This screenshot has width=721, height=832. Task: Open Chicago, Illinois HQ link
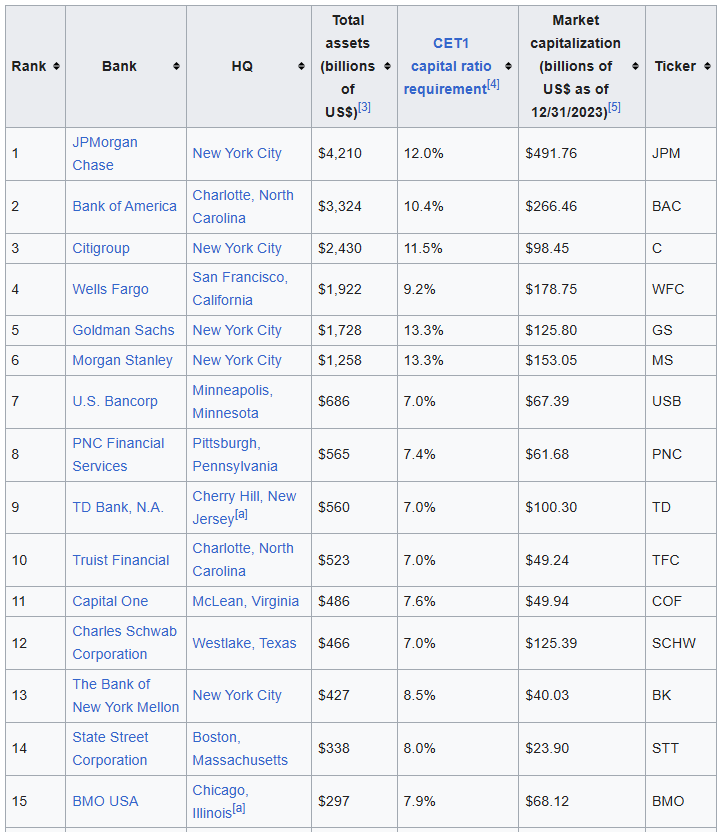(221, 801)
